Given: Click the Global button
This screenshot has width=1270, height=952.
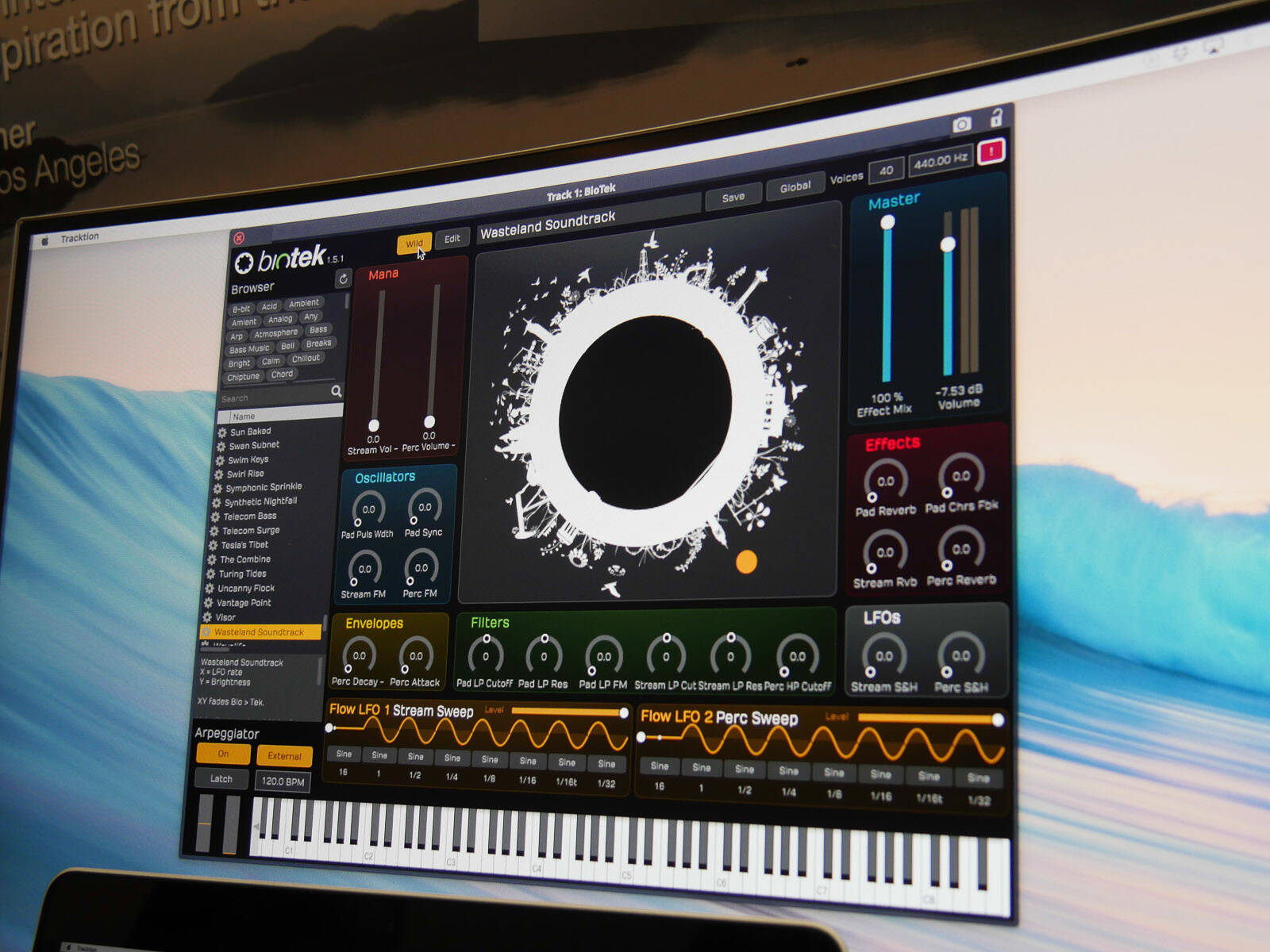Looking at the screenshot, I should coord(795,187).
